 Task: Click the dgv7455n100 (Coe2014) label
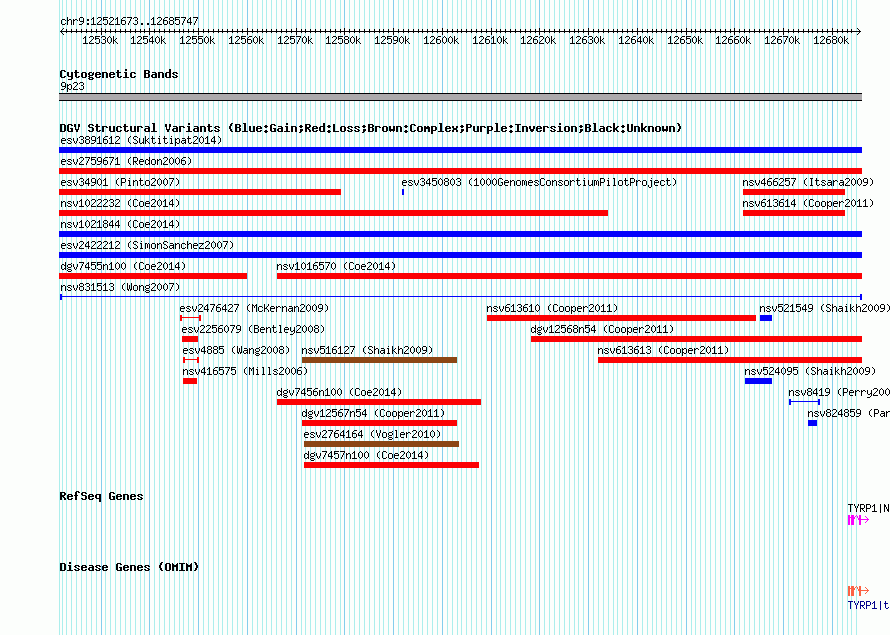(x=123, y=266)
